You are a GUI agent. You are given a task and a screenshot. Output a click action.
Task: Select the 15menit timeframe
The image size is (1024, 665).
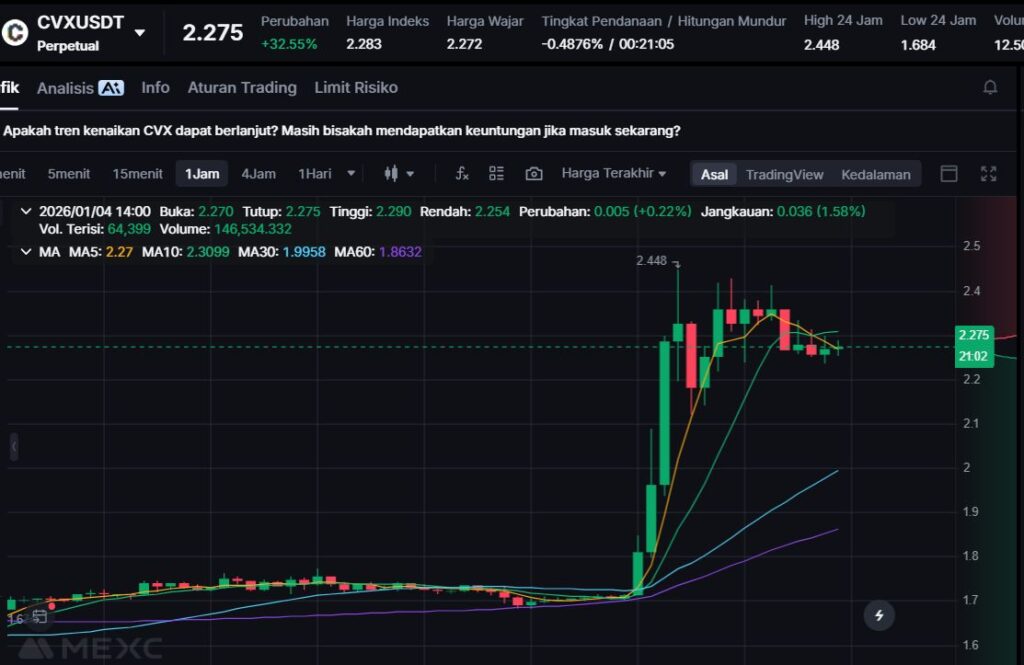click(137, 174)
